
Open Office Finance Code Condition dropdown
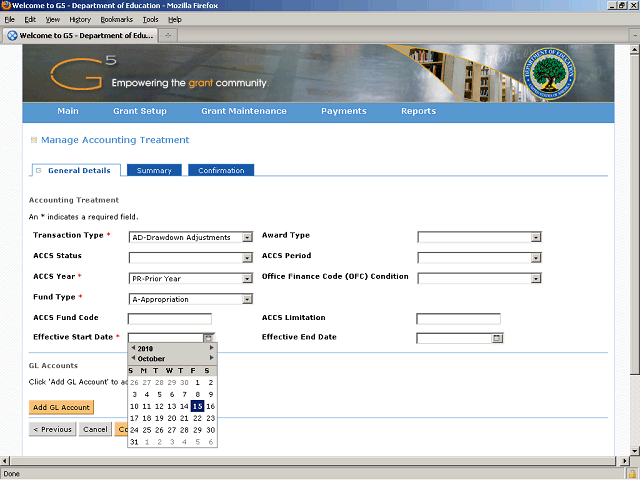[536, 278]
